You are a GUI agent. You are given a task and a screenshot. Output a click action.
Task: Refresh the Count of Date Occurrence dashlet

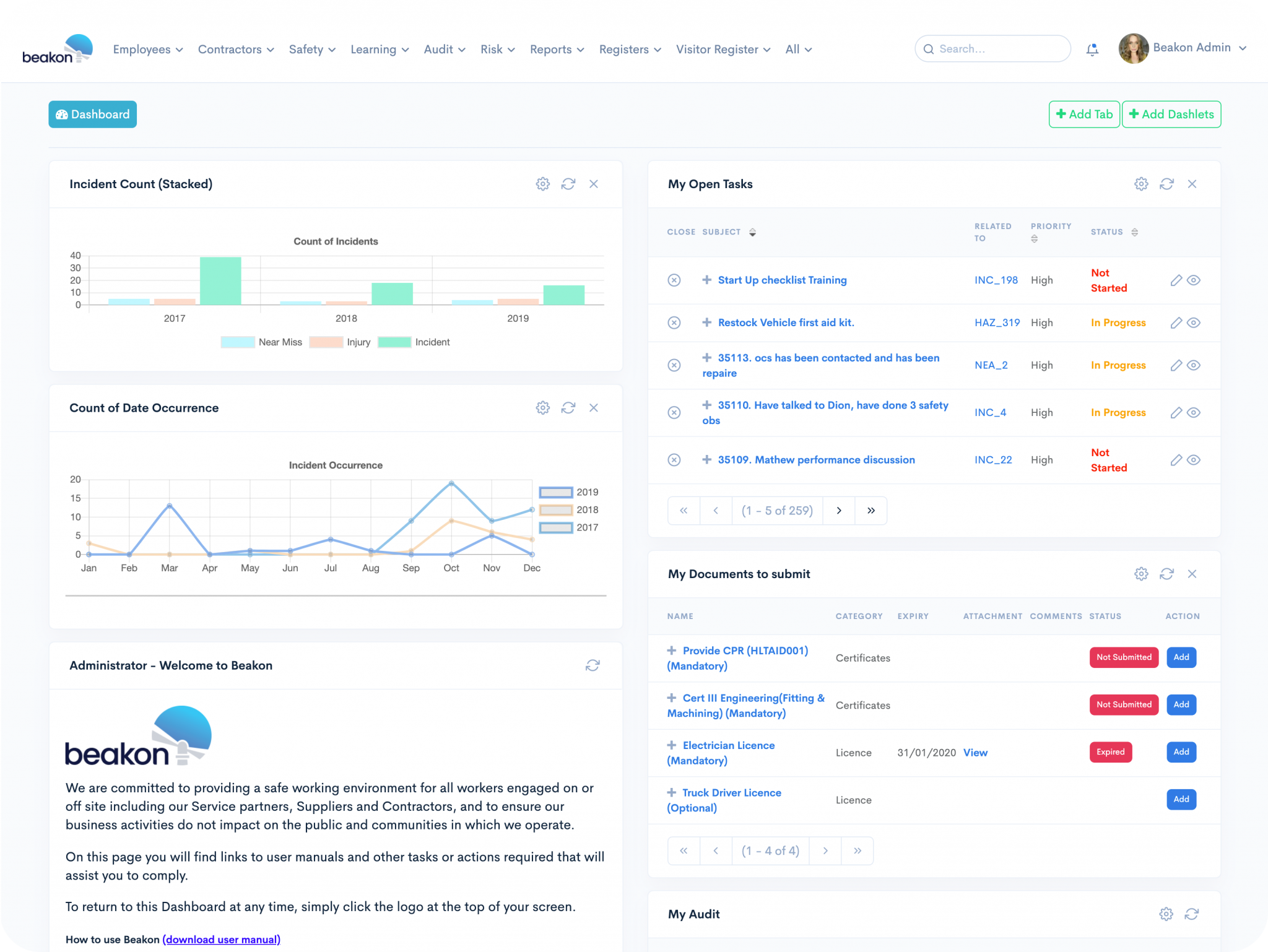(568, 408)
